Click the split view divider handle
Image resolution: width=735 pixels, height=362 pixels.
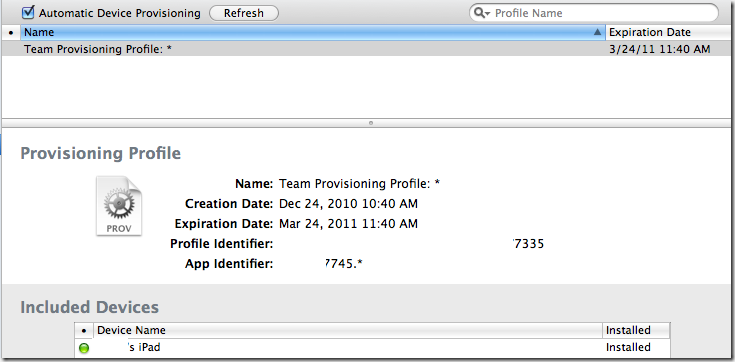tap(371, 123)
